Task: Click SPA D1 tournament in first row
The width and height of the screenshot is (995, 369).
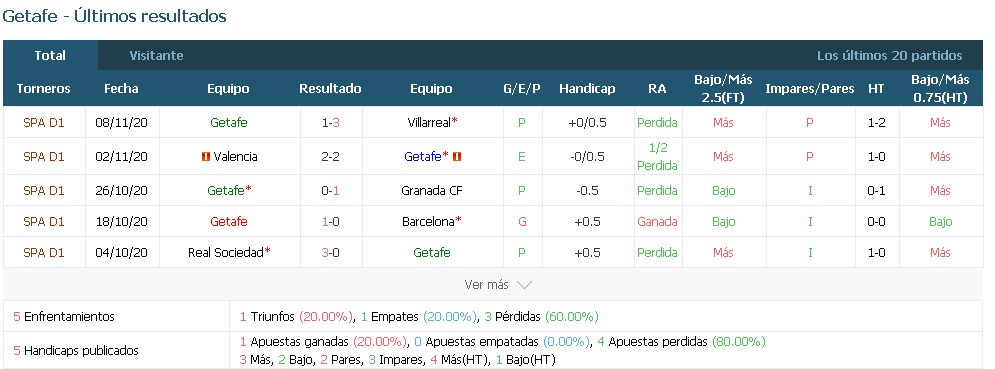Action: coord(44,123)
